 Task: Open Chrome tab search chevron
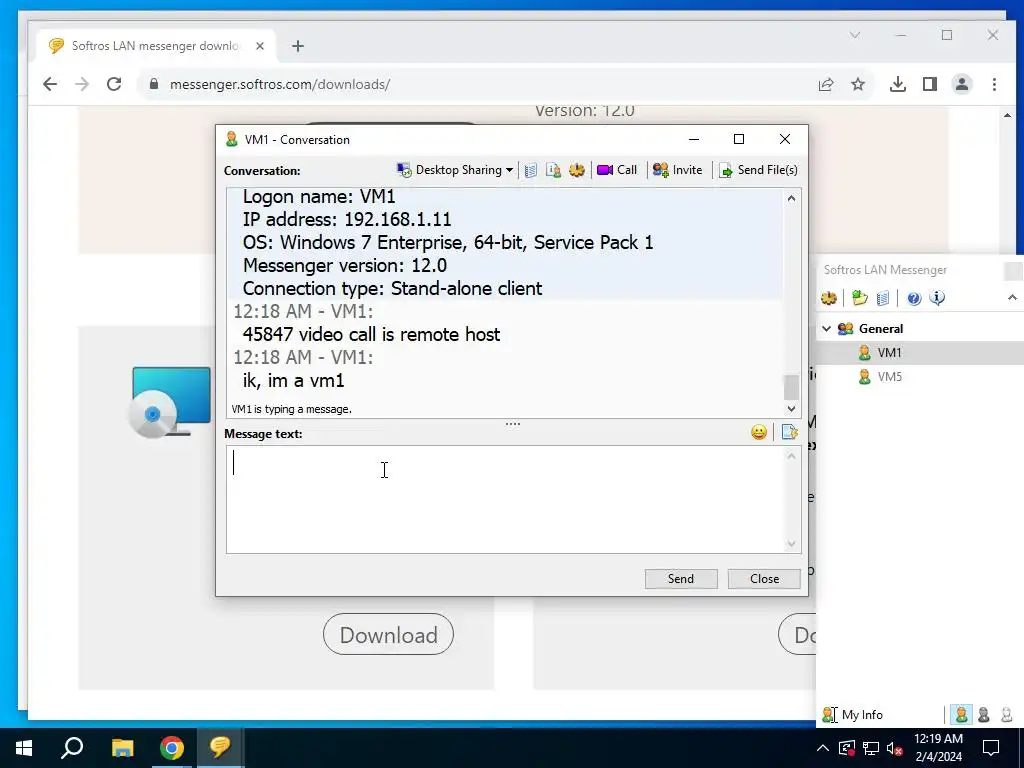pyautogui.click(x=855, y=35)
